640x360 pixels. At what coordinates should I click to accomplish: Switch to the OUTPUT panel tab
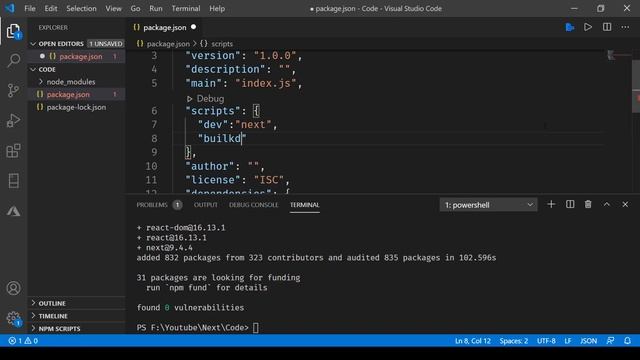[x=205, y=205]
